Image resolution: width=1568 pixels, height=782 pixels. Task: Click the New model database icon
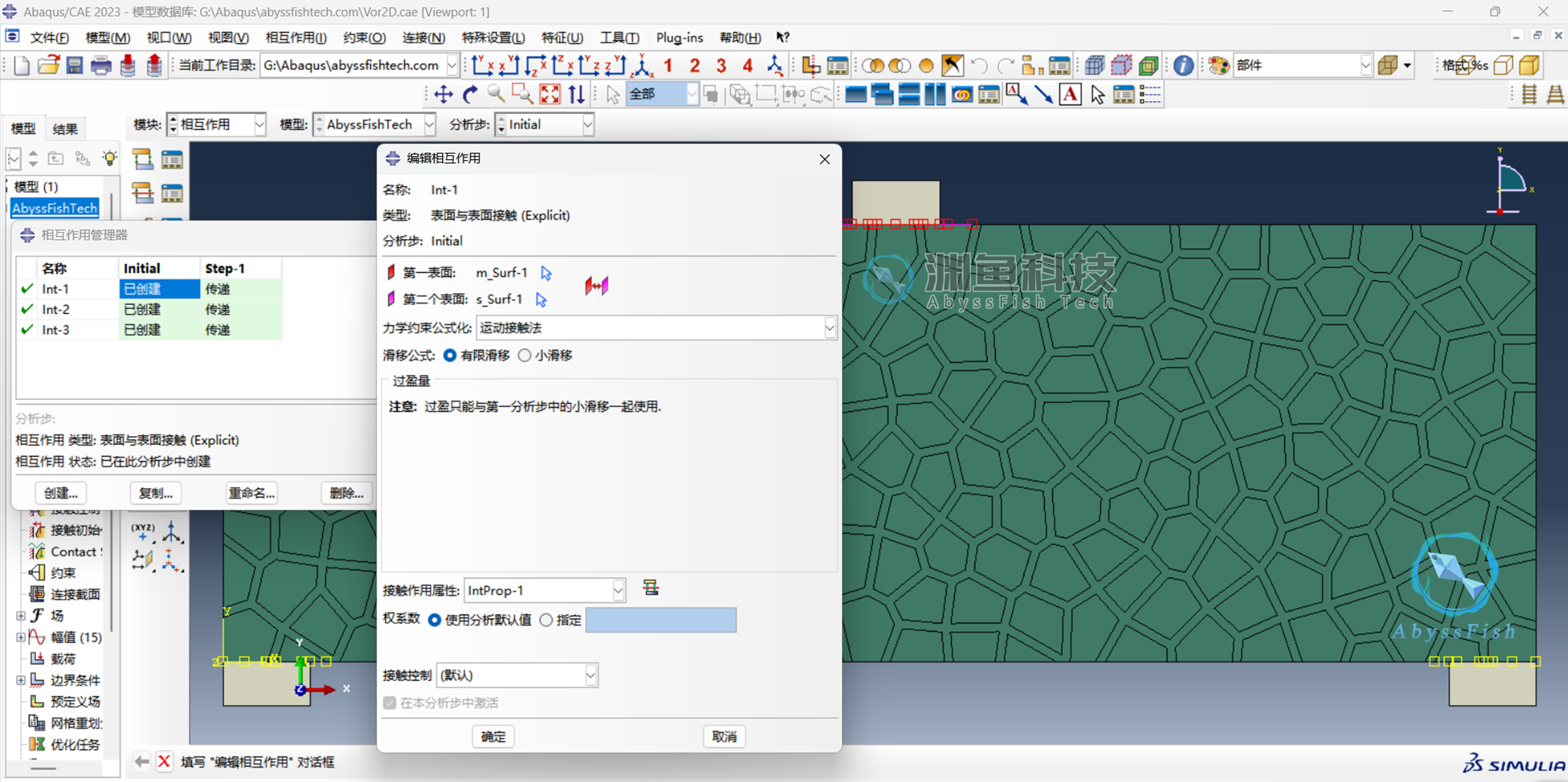[22, 66]
